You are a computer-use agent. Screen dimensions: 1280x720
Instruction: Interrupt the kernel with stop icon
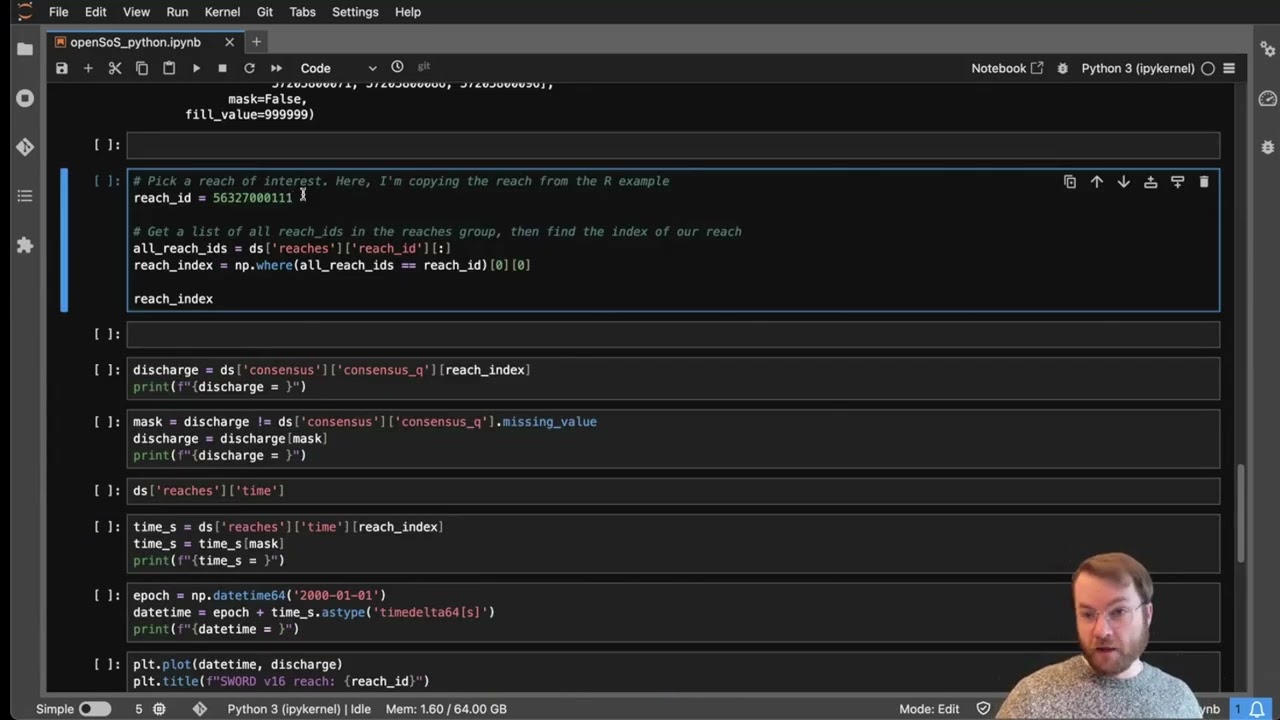(x=222, y=68)
